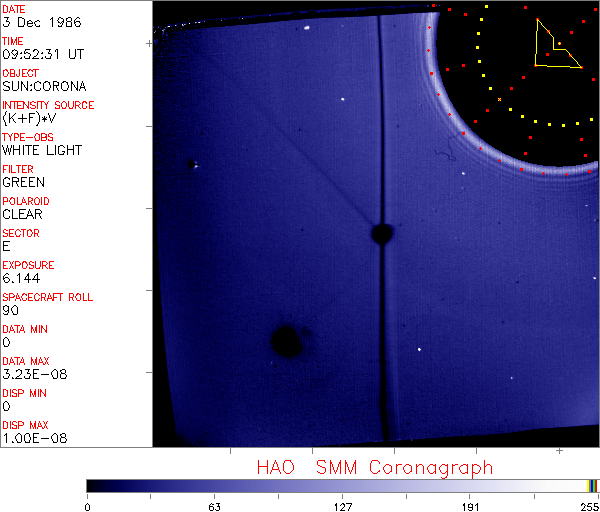This screenshot has height=512, width=600.
Task: Click the orange X marker on the occulting disk
Action: (499, 99)
